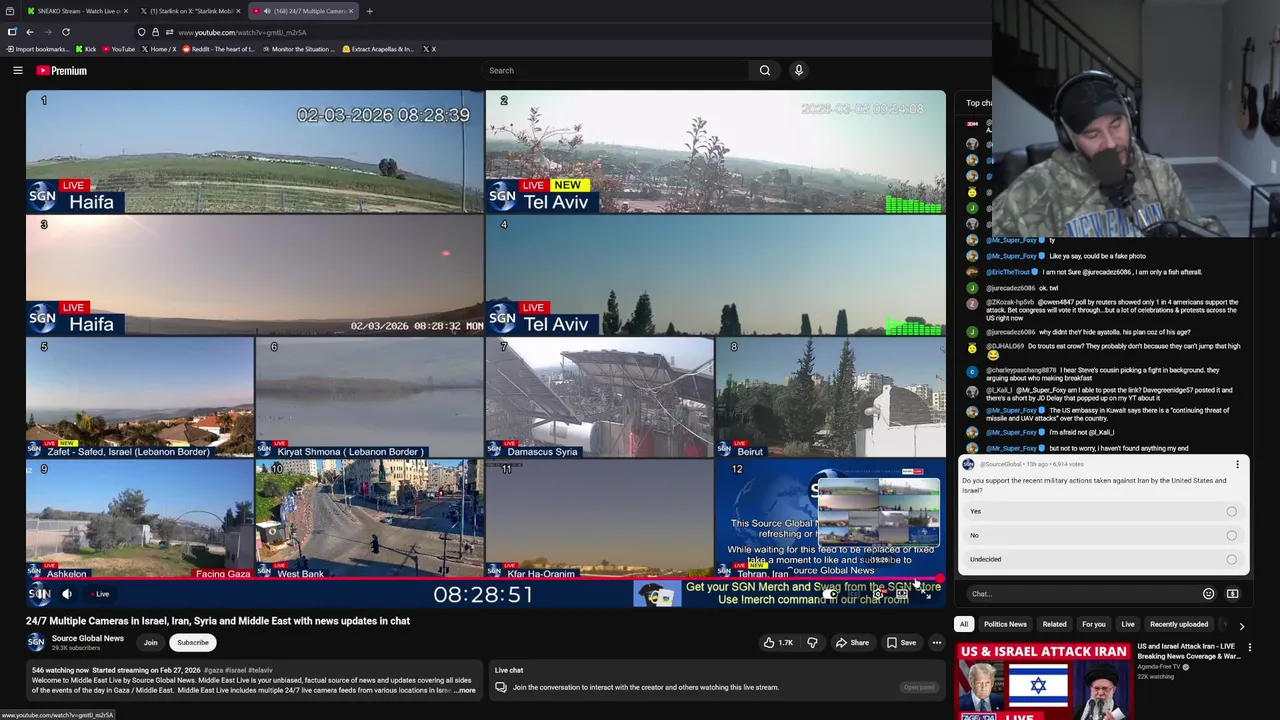1280x720 pixels.
Task: Select the Related filter chip
Action: 1054,624
